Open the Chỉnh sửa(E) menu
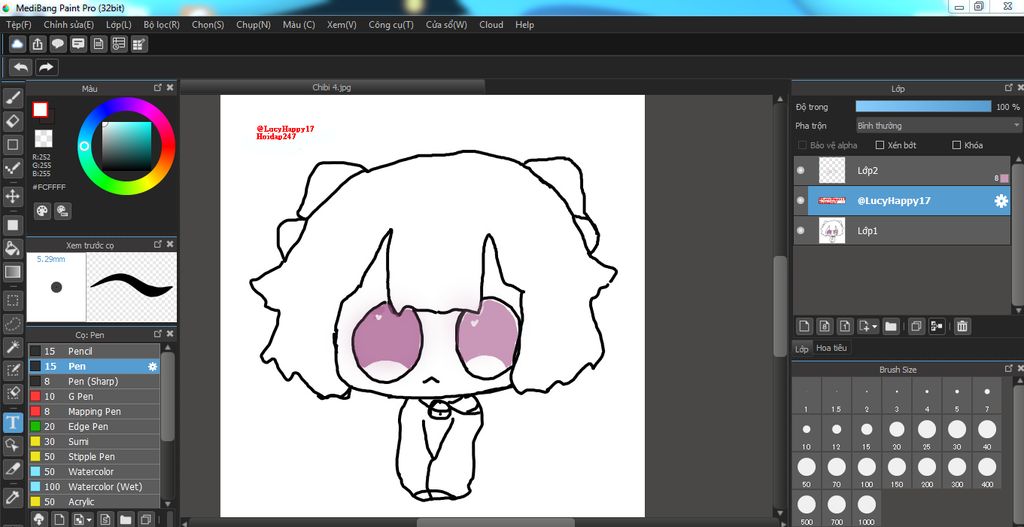 click(69, 25)
